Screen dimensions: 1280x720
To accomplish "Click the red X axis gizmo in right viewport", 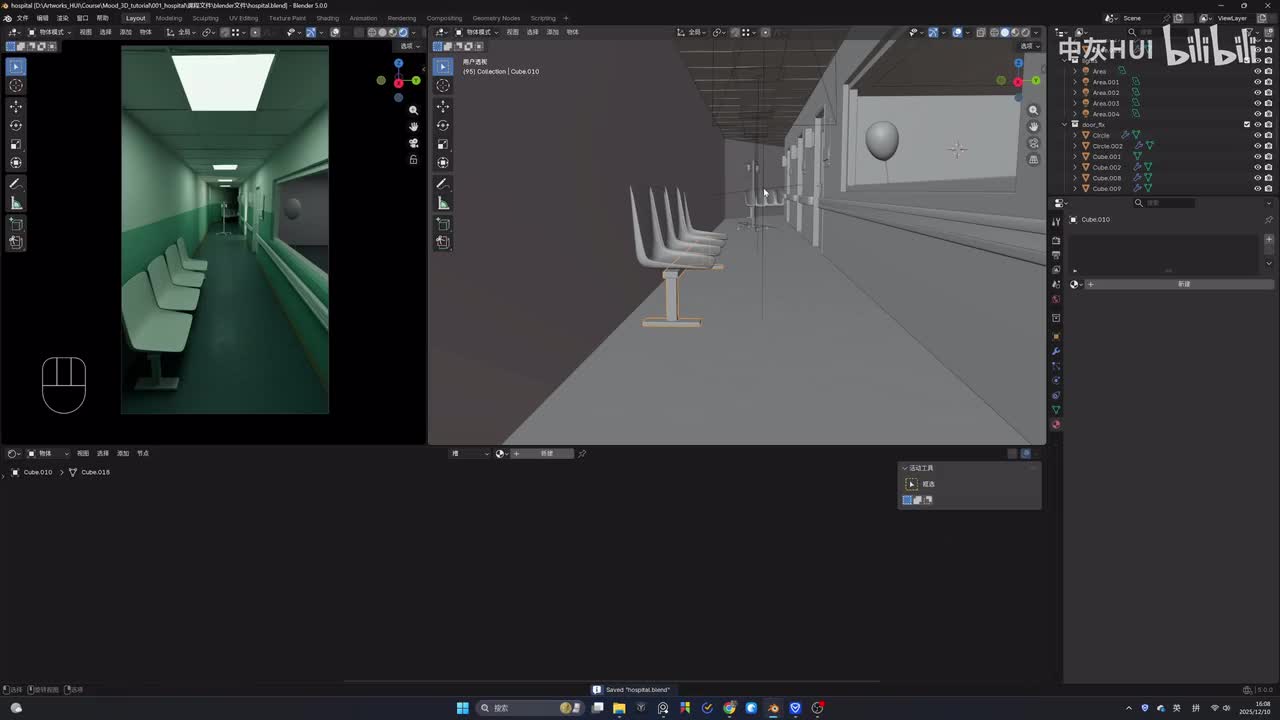I will pos(1018,82).
